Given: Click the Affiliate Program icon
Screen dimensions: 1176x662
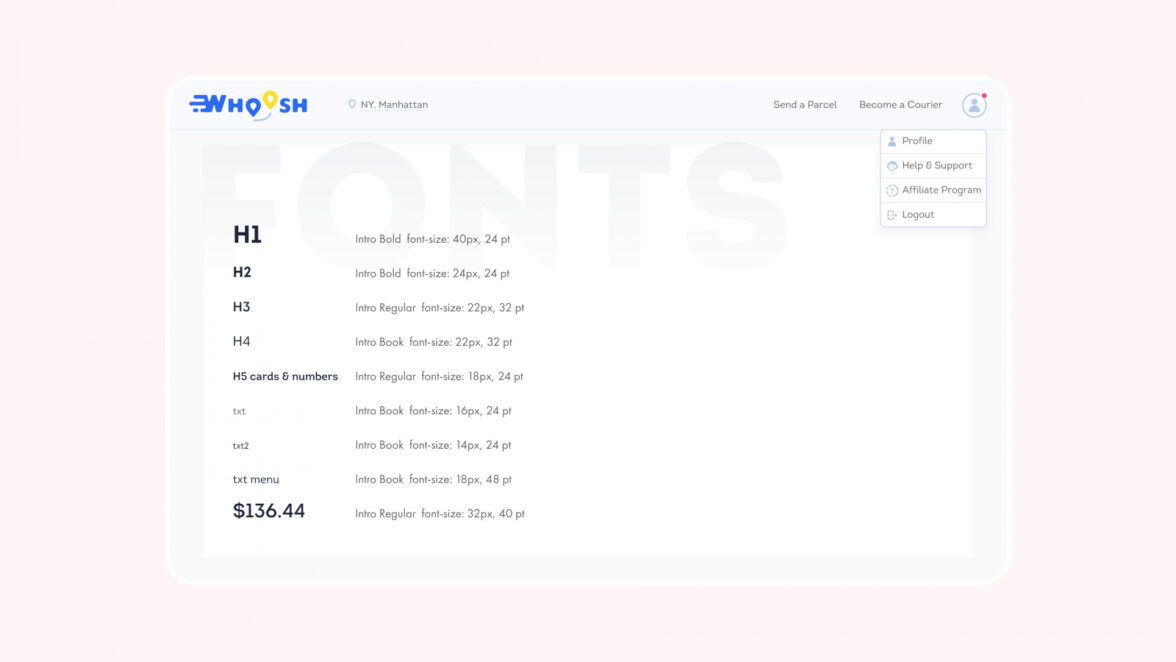Looking at the screenshot, I should click(x=892, y=190).
